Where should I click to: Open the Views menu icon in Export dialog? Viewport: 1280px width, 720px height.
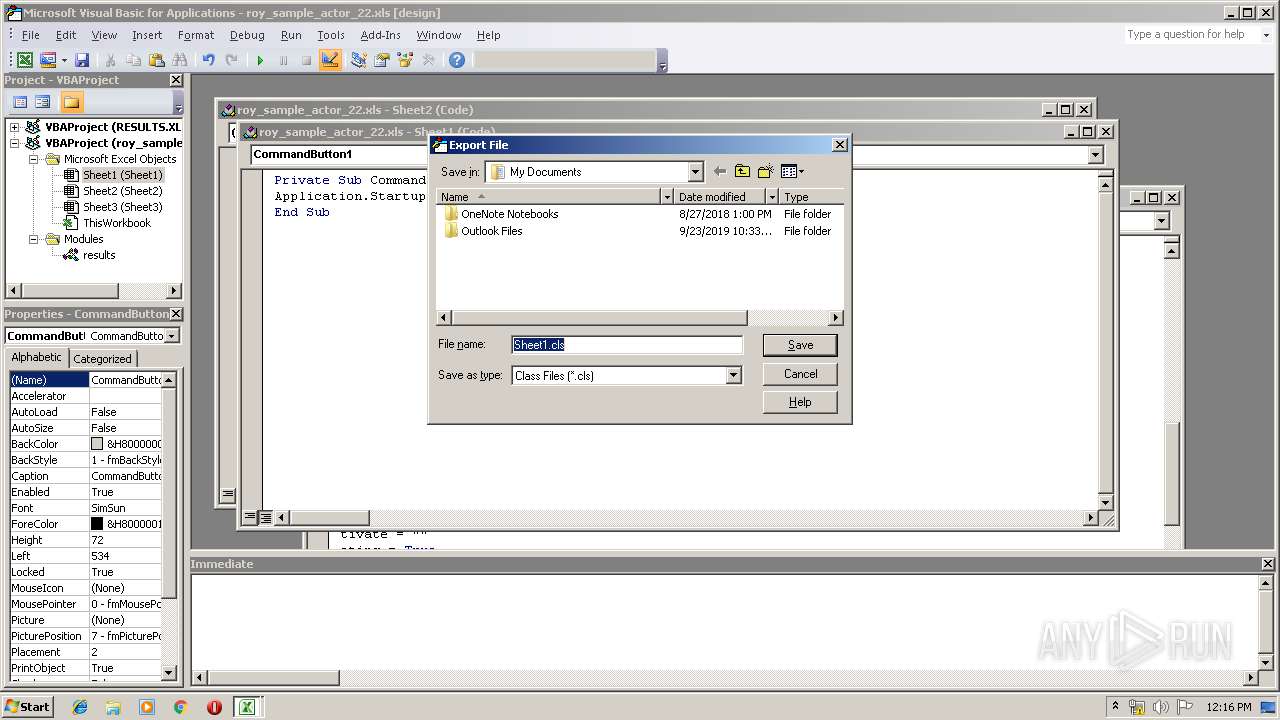click(792, 172)
